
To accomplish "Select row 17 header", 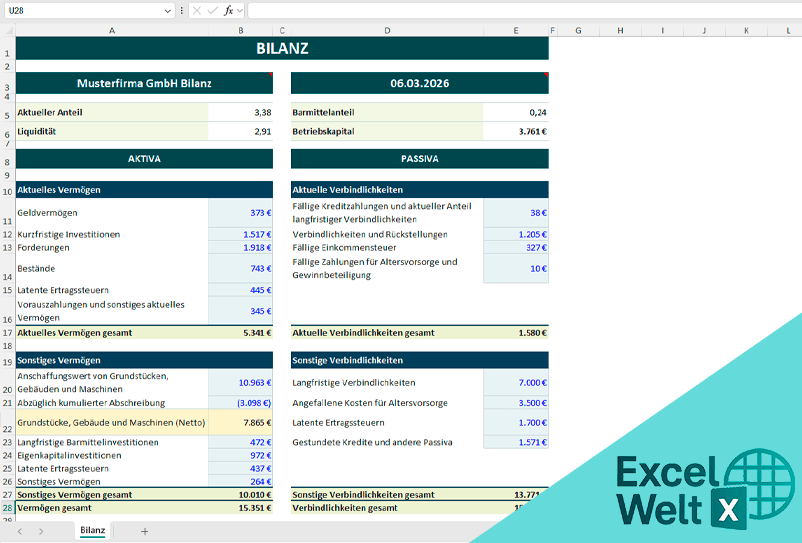I will coord(7,333).
